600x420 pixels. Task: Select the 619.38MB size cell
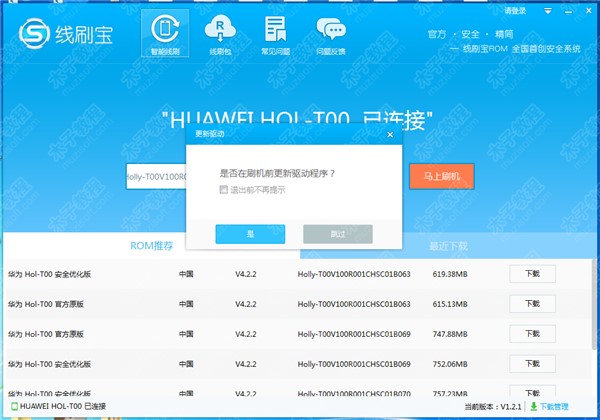point(450,274)
